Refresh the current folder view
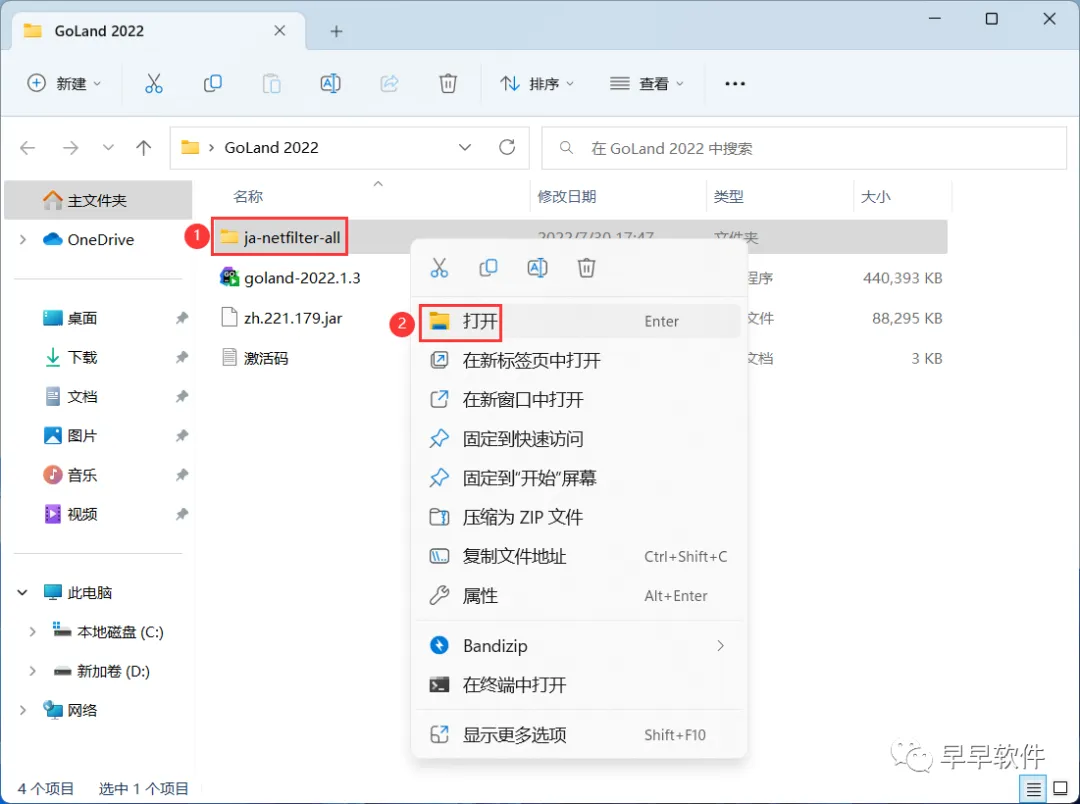Image resolution: width=1080 pixels, height=804 pixels. 507,147
